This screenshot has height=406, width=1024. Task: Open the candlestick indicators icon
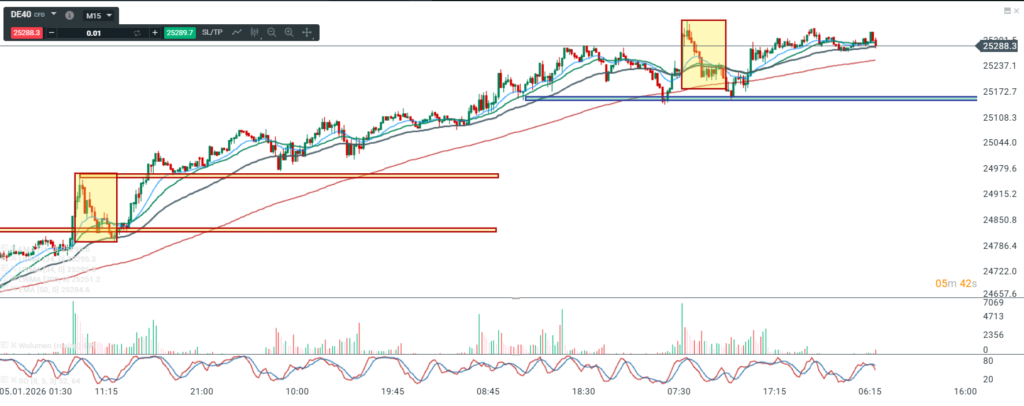[x=255, y=33]
